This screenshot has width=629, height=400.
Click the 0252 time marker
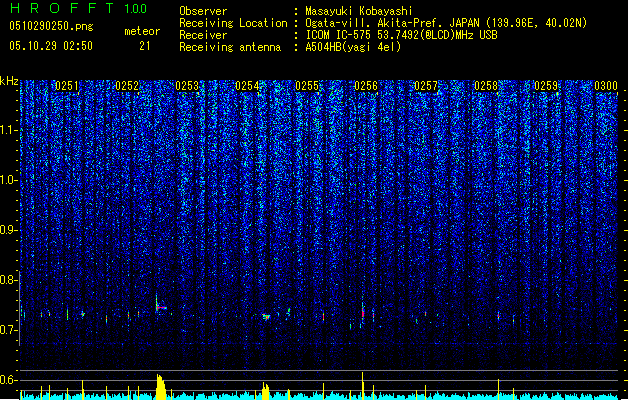point(127,86)
